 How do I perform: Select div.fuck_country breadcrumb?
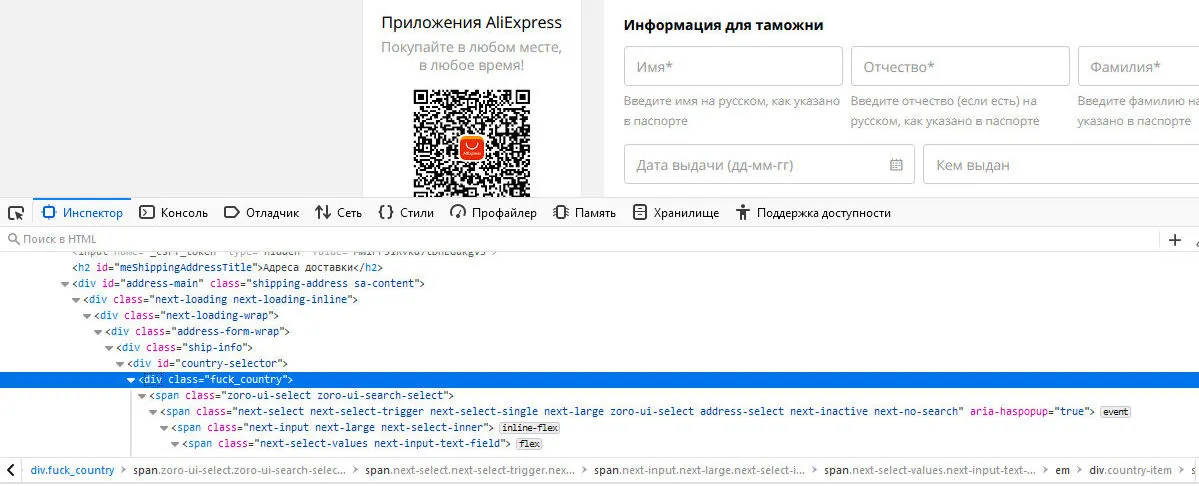point(73,470)
